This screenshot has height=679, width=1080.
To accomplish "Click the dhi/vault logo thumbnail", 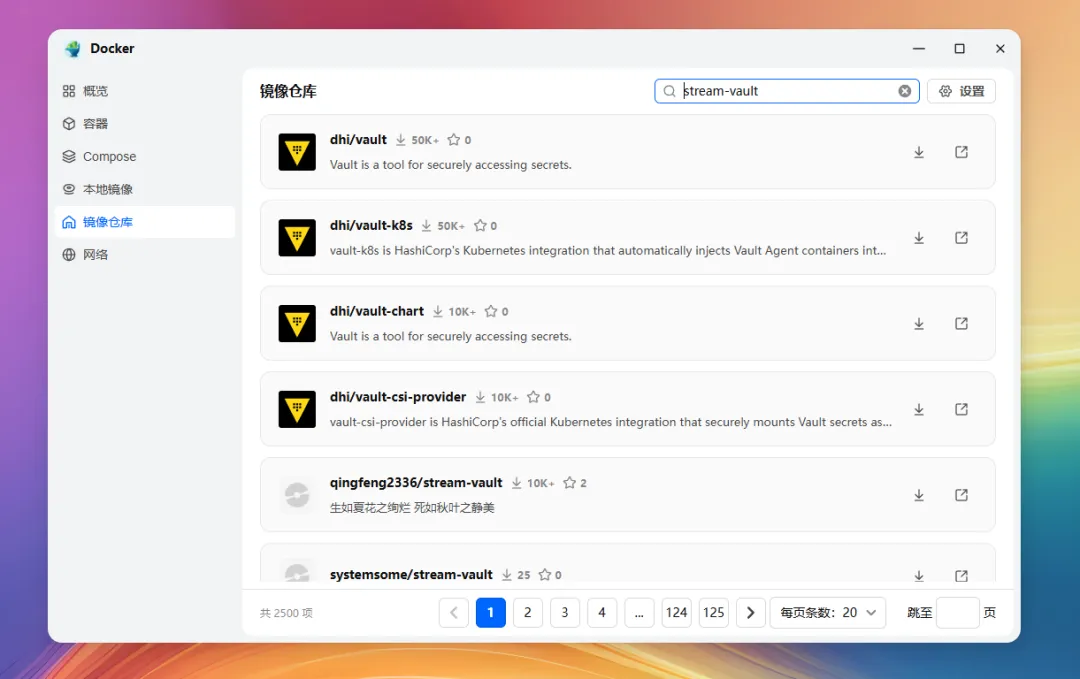I will pyautogui.click(x=297, y=152).
